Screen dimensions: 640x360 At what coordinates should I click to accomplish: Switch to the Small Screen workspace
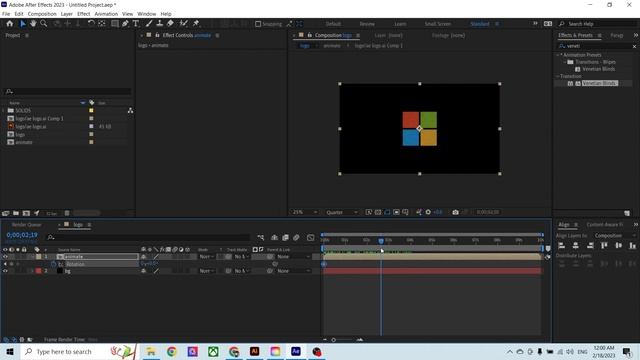(x=438, y=24)
